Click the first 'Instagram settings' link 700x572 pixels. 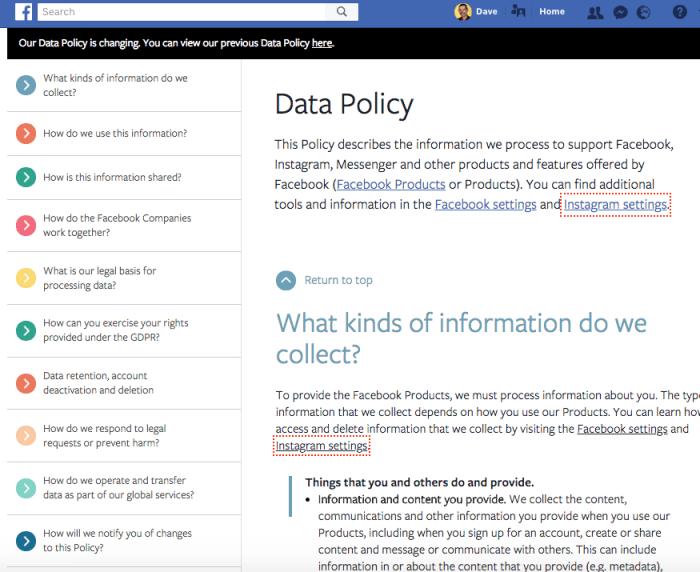[x=615, y=205]
